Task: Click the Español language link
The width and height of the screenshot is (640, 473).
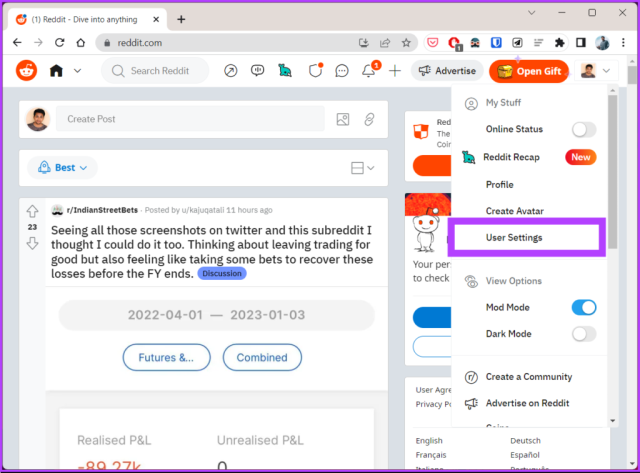Action: [525, 455]
